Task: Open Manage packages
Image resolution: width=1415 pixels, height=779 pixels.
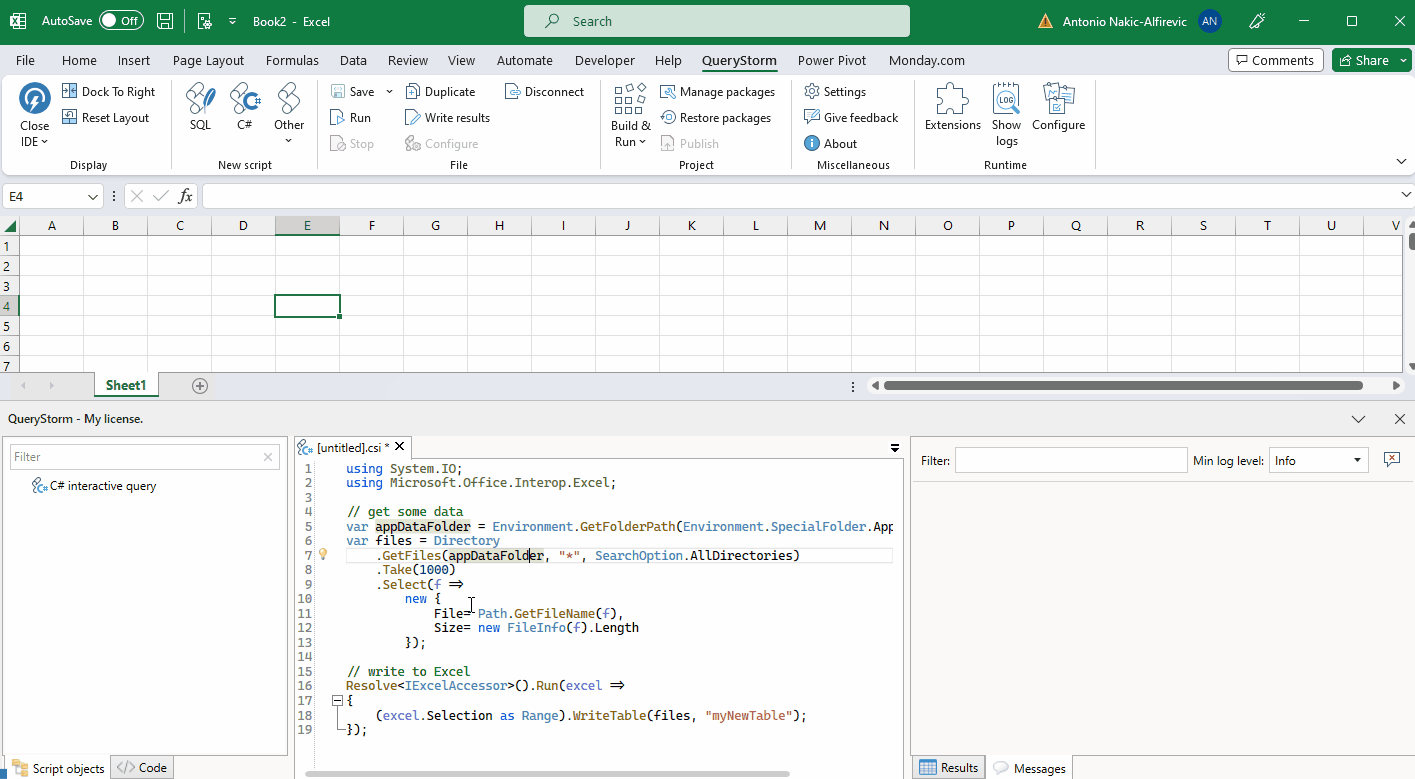Action: (717, 92)
